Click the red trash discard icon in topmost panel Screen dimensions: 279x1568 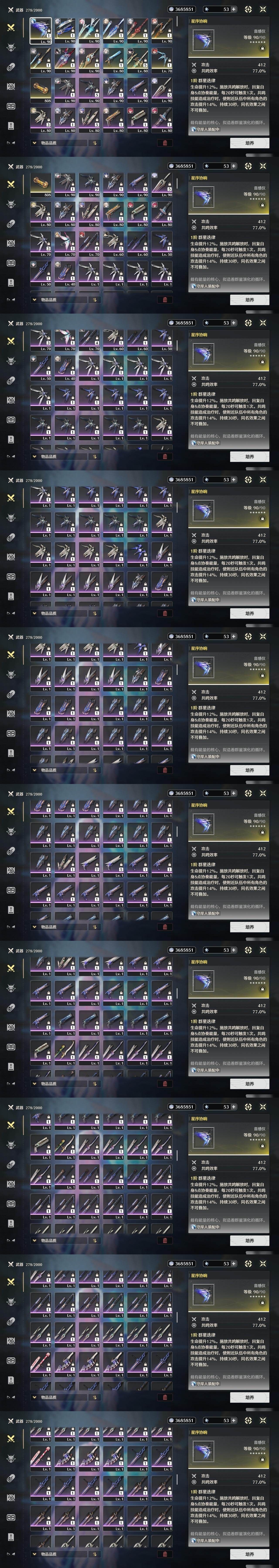tap(165, 143)
